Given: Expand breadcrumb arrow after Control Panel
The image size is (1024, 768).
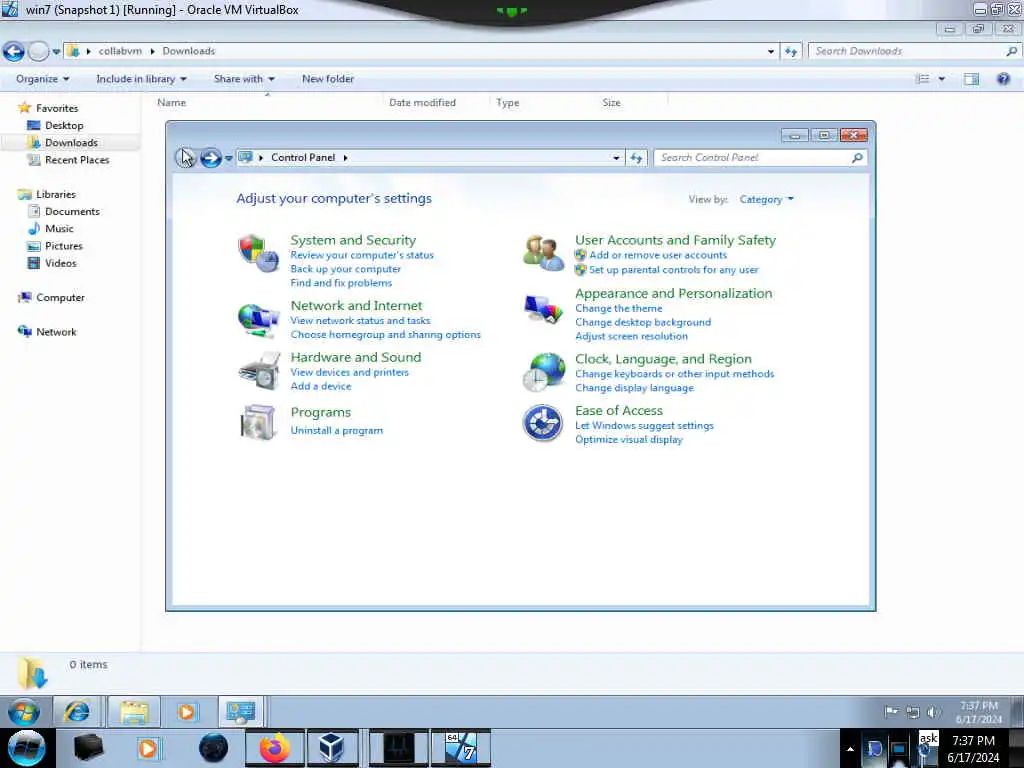Looking at the screenshot, I should pyautogui.click(x=345, y=158).
